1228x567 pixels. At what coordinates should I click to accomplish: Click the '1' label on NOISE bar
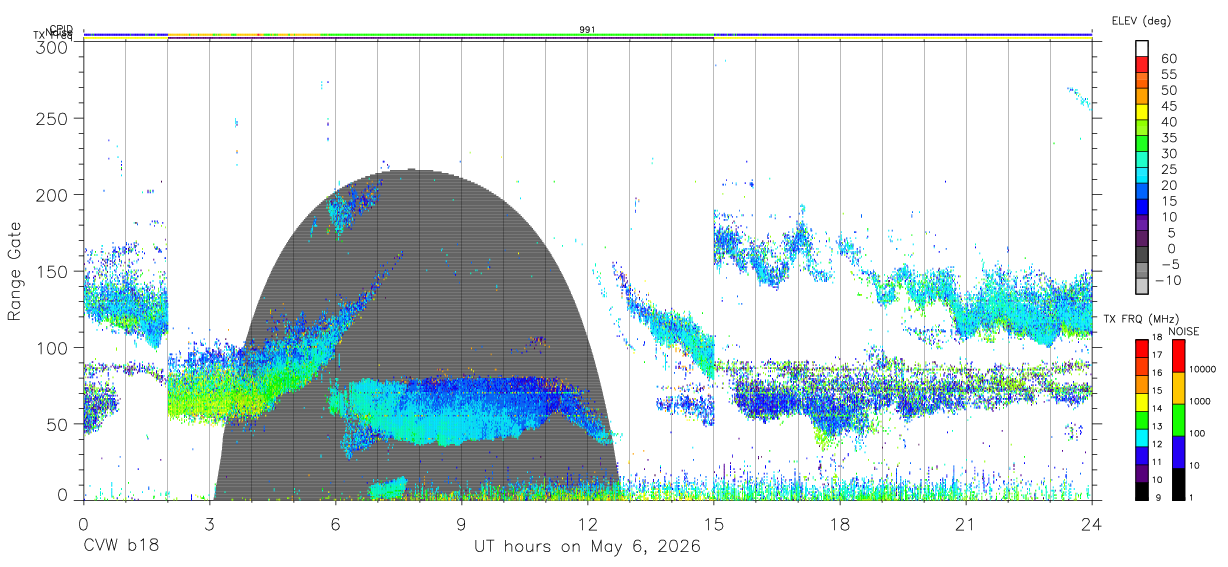(x=1192, y=498)
